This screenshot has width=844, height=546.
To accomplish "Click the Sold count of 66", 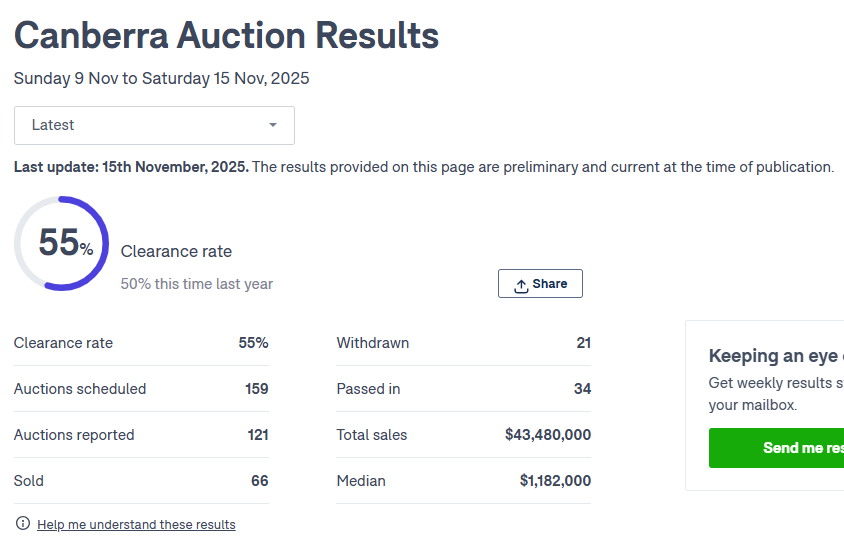I will (x=259, y=481).
